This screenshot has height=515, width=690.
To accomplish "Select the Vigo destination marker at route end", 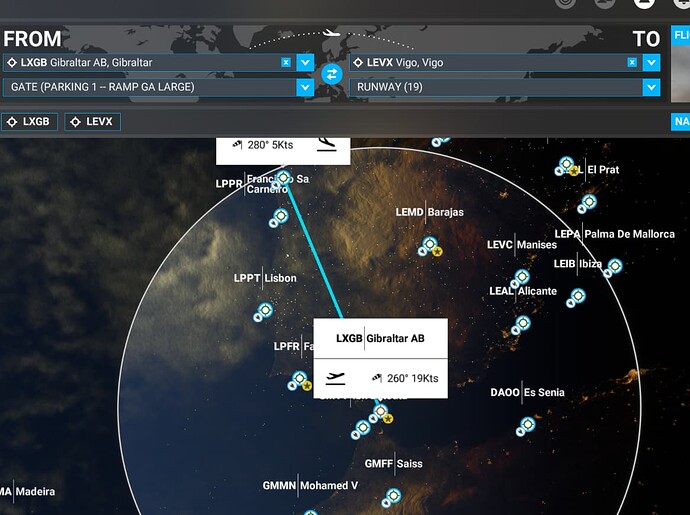I will point(284,178).
